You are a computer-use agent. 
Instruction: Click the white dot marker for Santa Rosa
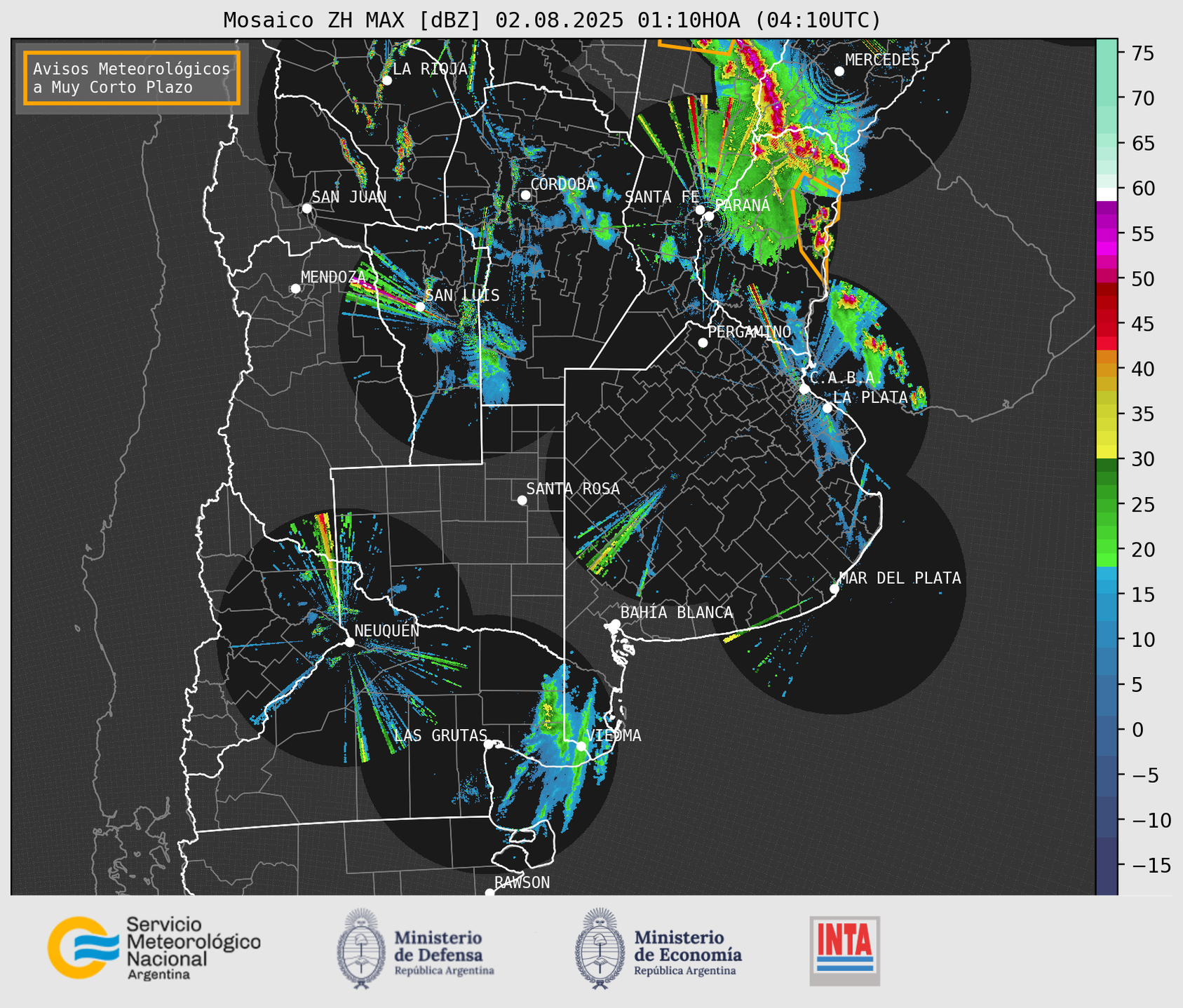pos(522,500)
